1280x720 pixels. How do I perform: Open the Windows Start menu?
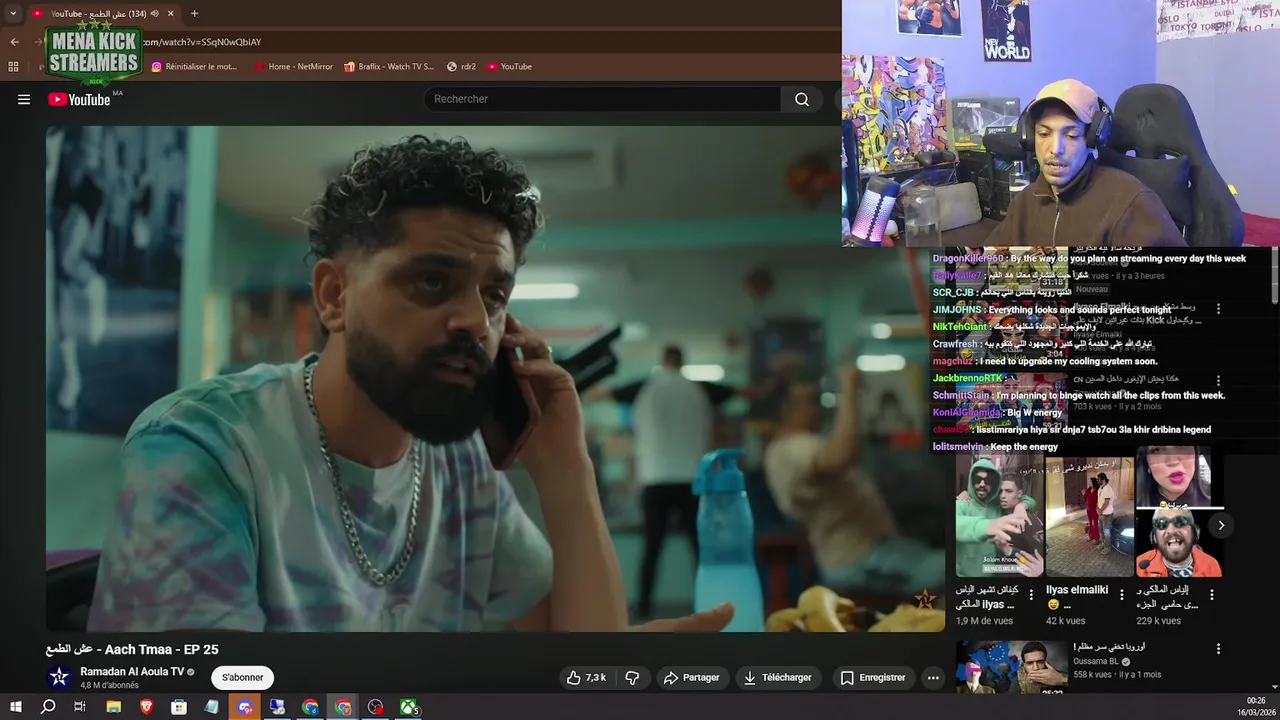15,707
